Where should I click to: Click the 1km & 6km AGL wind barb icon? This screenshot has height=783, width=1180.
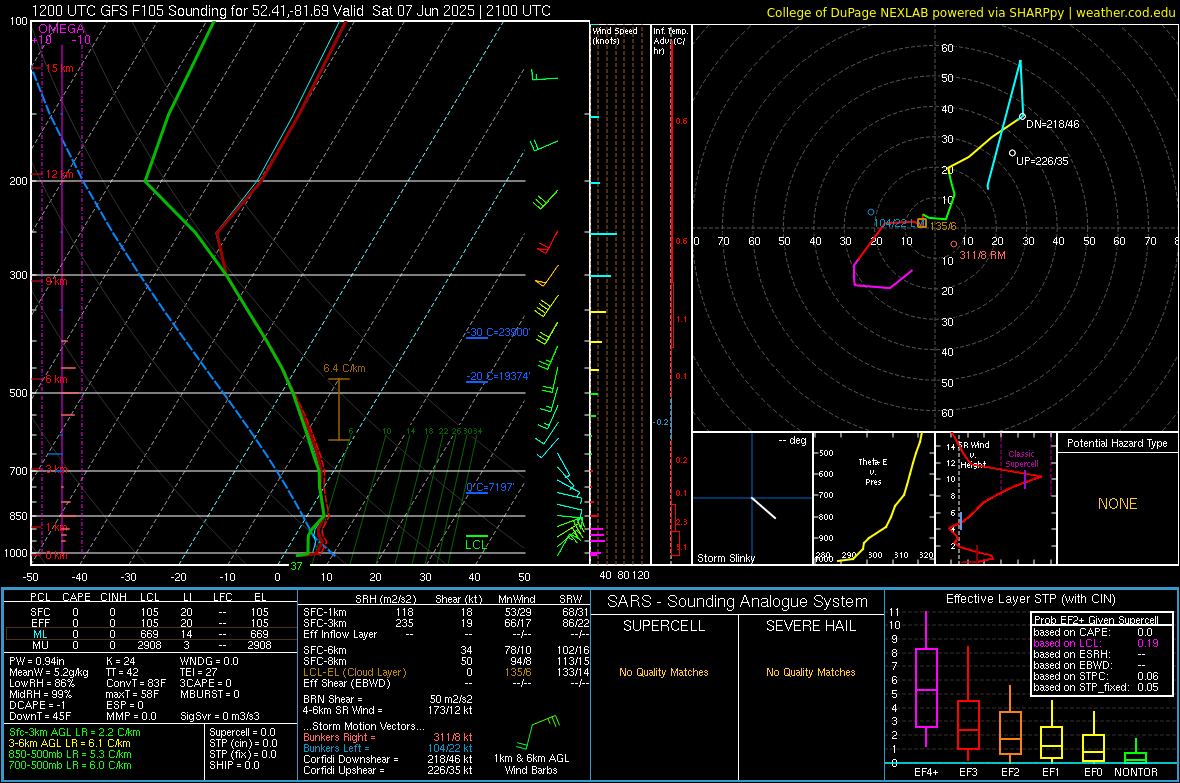pyautogui.click(x=537, y=734)
